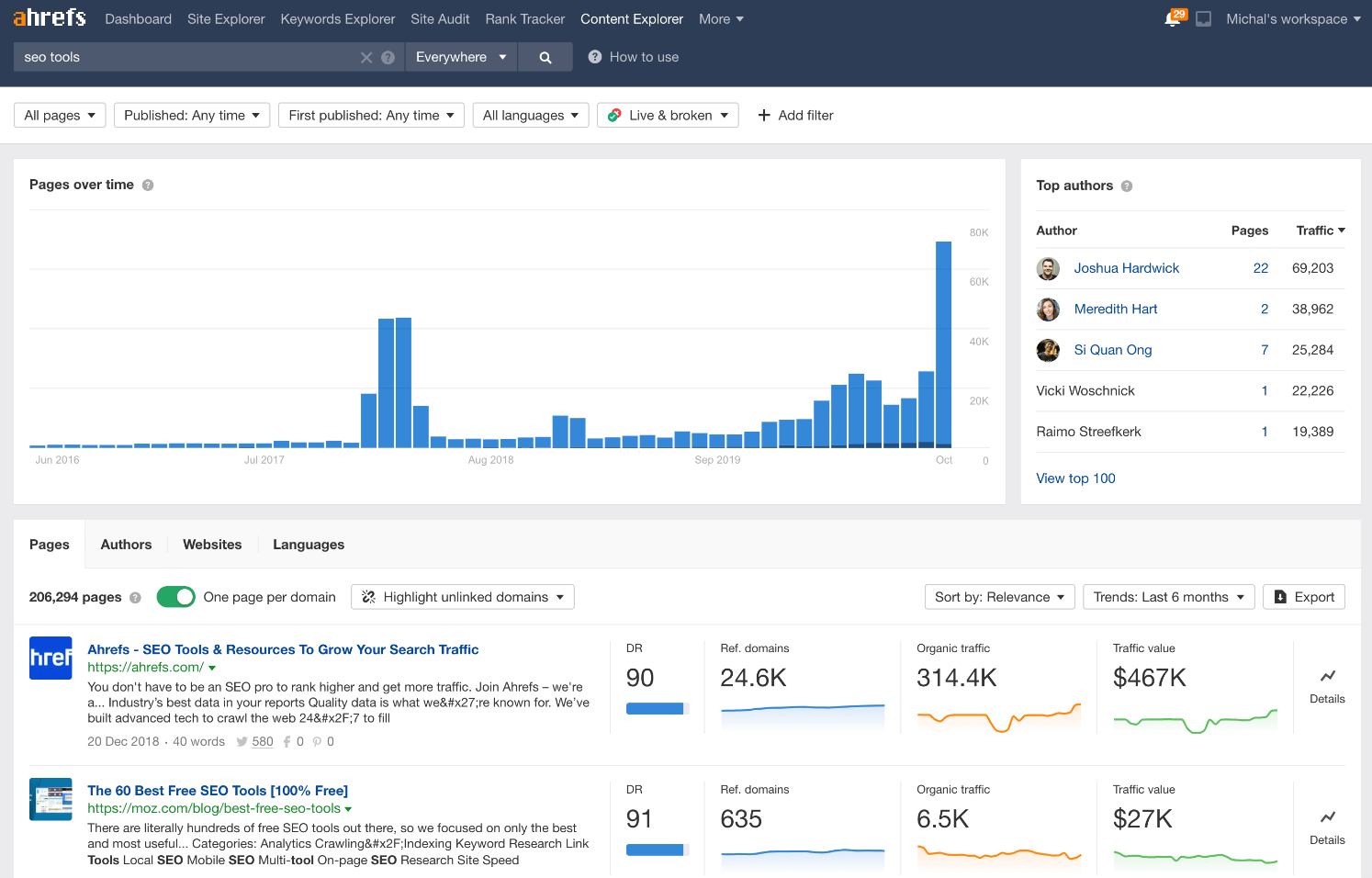Open First published: Any time dropdown

point(371,115)
